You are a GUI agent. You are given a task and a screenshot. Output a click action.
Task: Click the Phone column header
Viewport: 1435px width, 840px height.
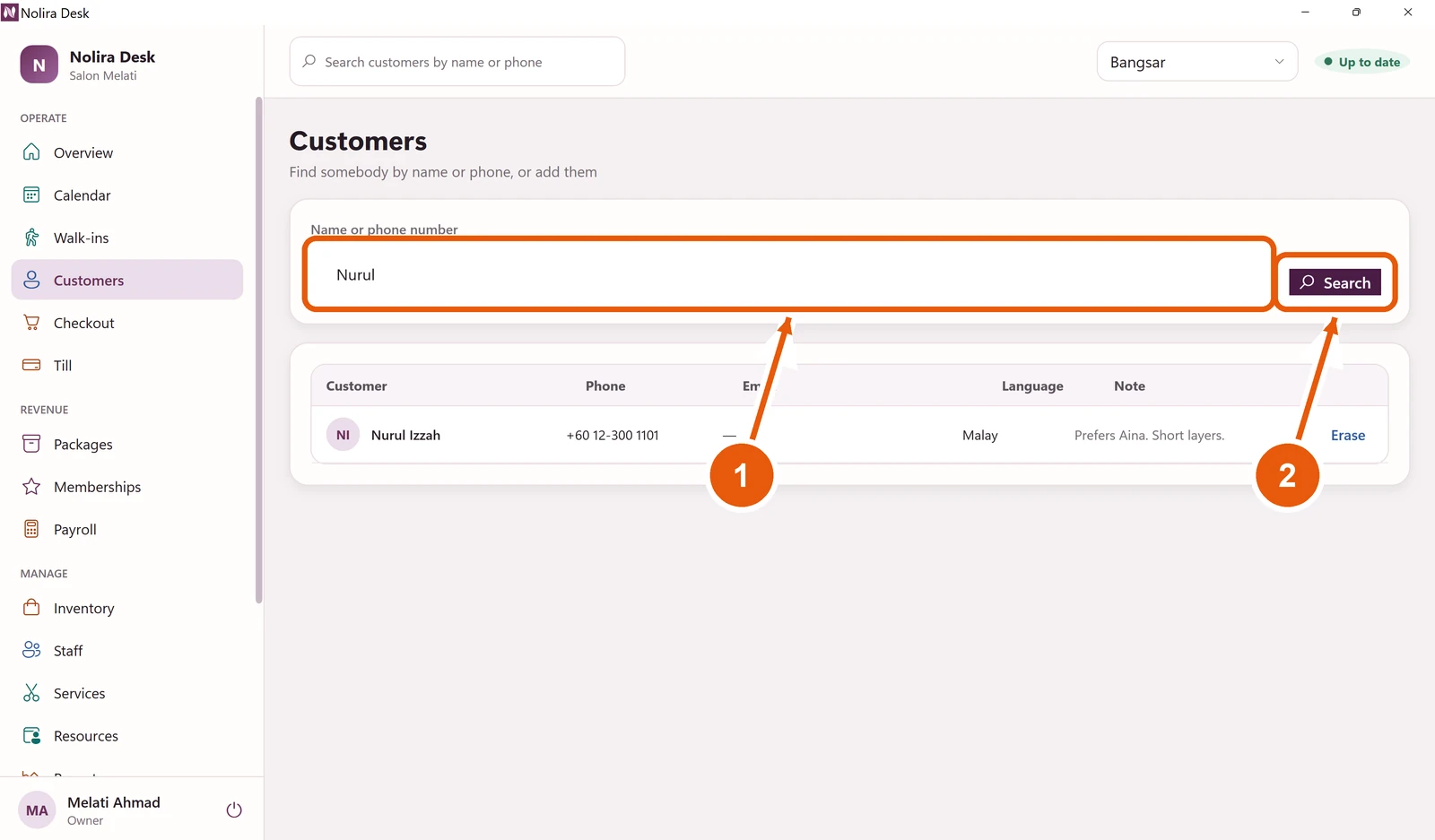coord(605,385)
